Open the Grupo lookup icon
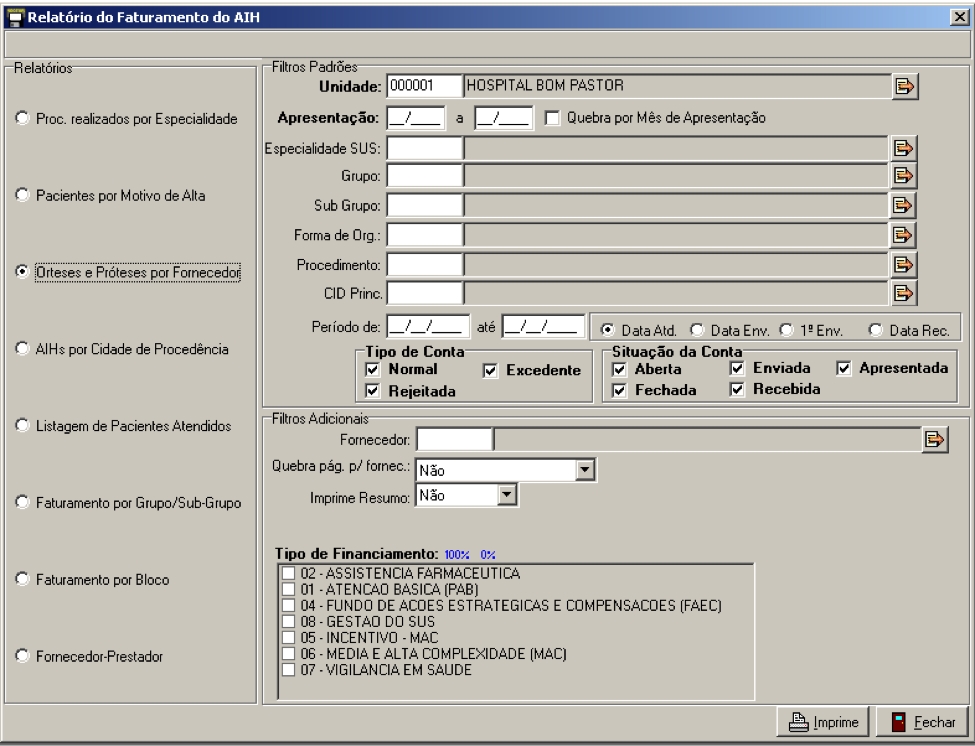Image resolution: width=975 pixels, height=746 pixels. tap(903, 177)
